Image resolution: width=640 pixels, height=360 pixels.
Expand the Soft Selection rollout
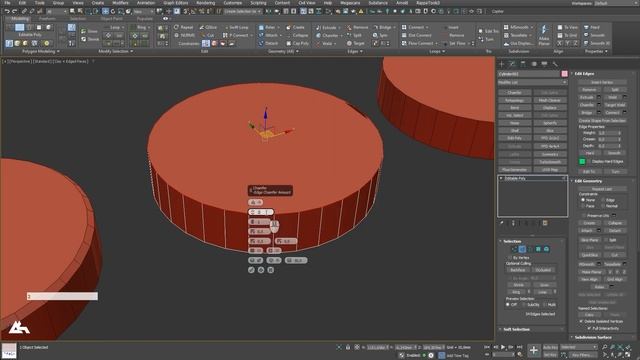531,329
